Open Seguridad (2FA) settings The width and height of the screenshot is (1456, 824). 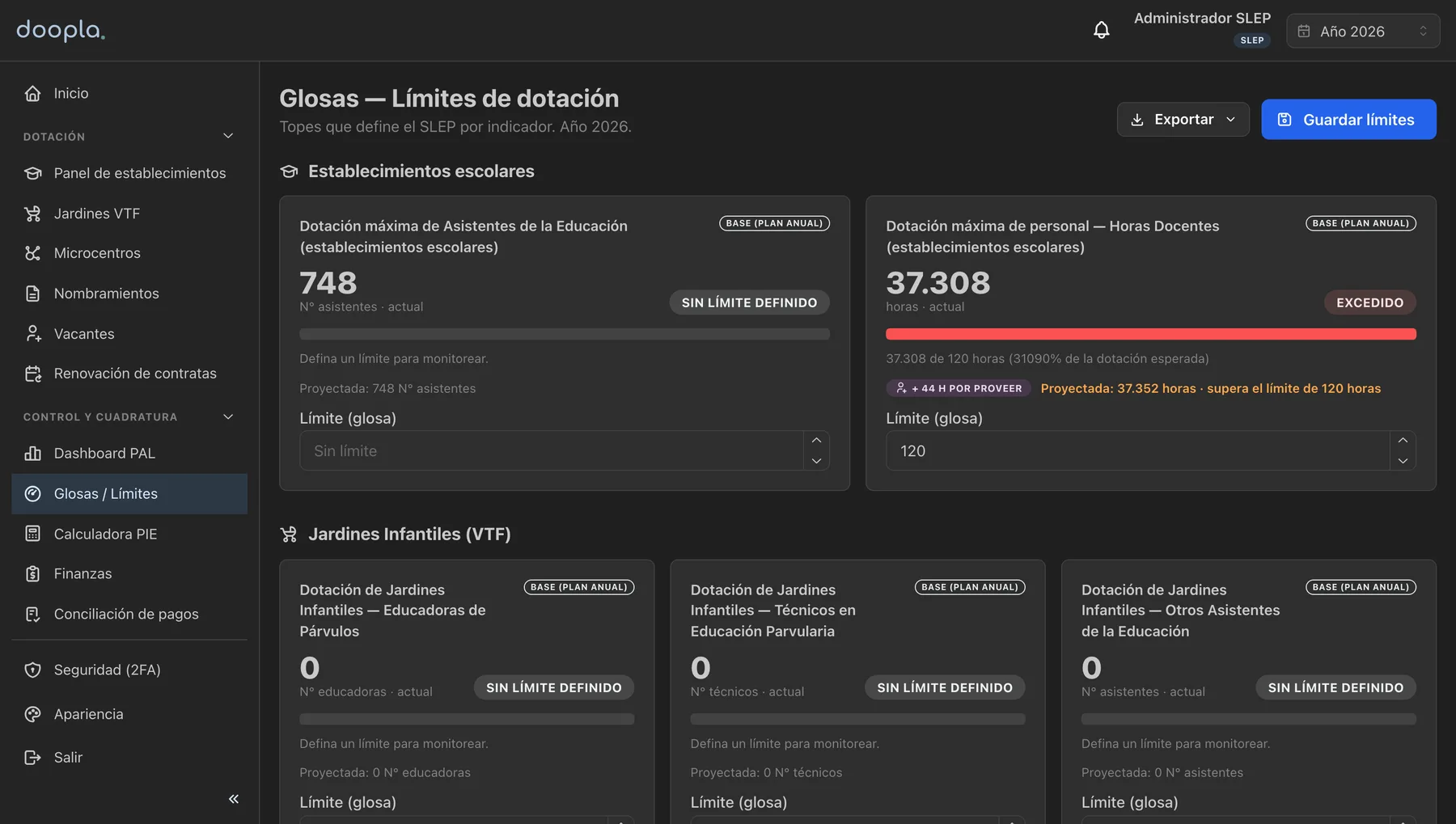click(x=129, y=670)
